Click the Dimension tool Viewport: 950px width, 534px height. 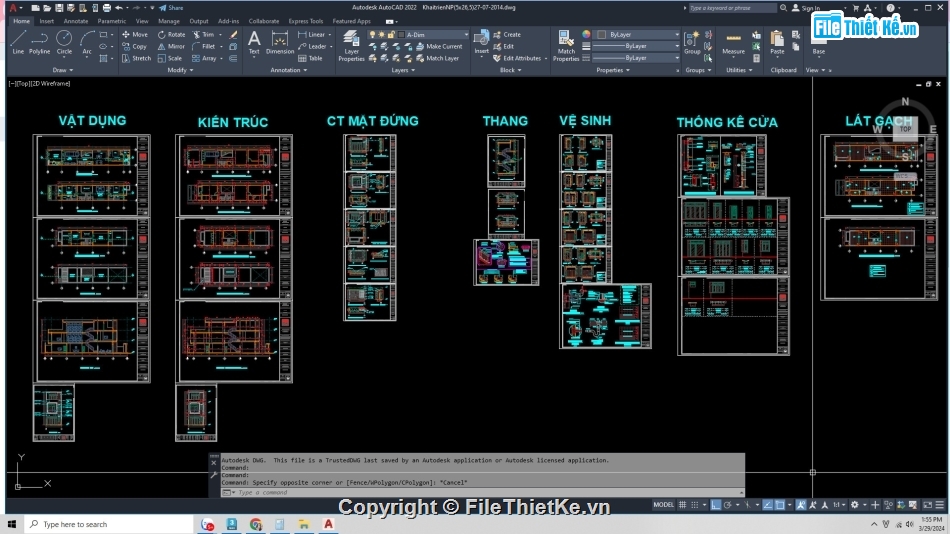click(280, 42)
